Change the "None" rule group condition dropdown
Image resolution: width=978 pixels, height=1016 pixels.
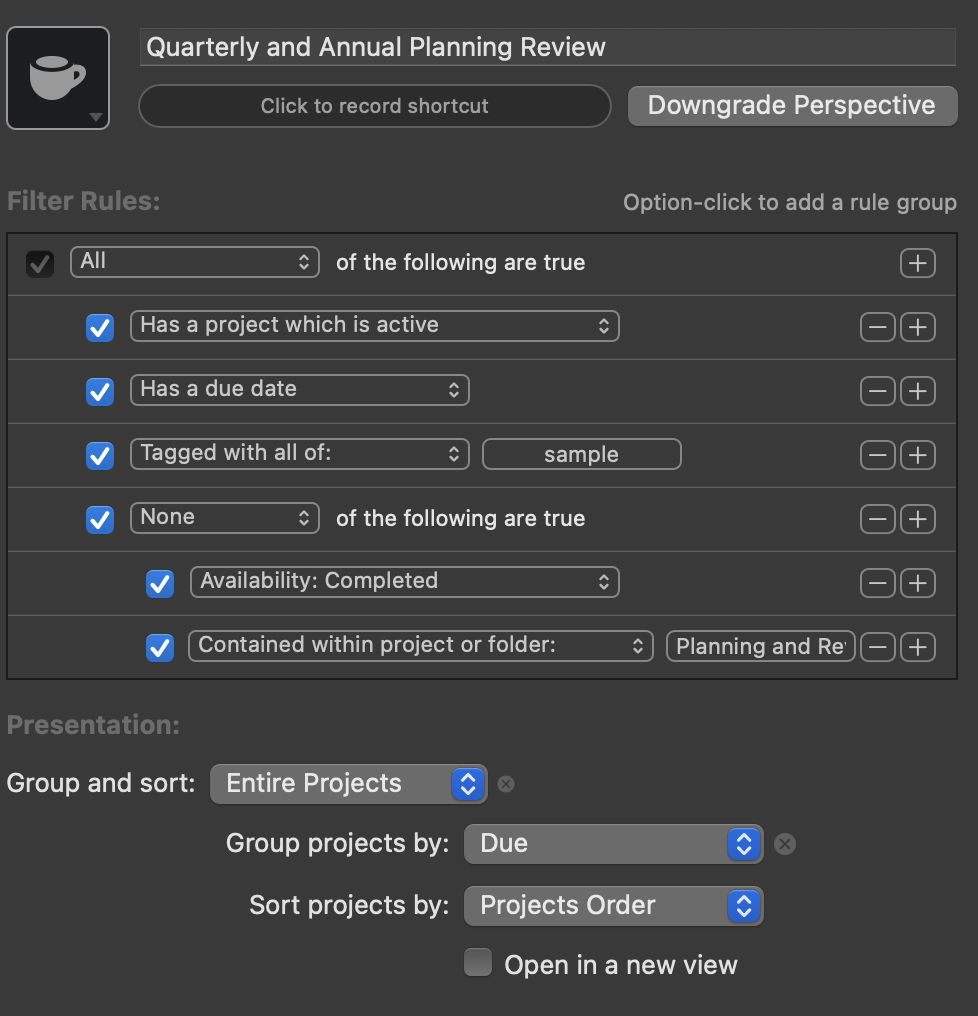[224, 518]
